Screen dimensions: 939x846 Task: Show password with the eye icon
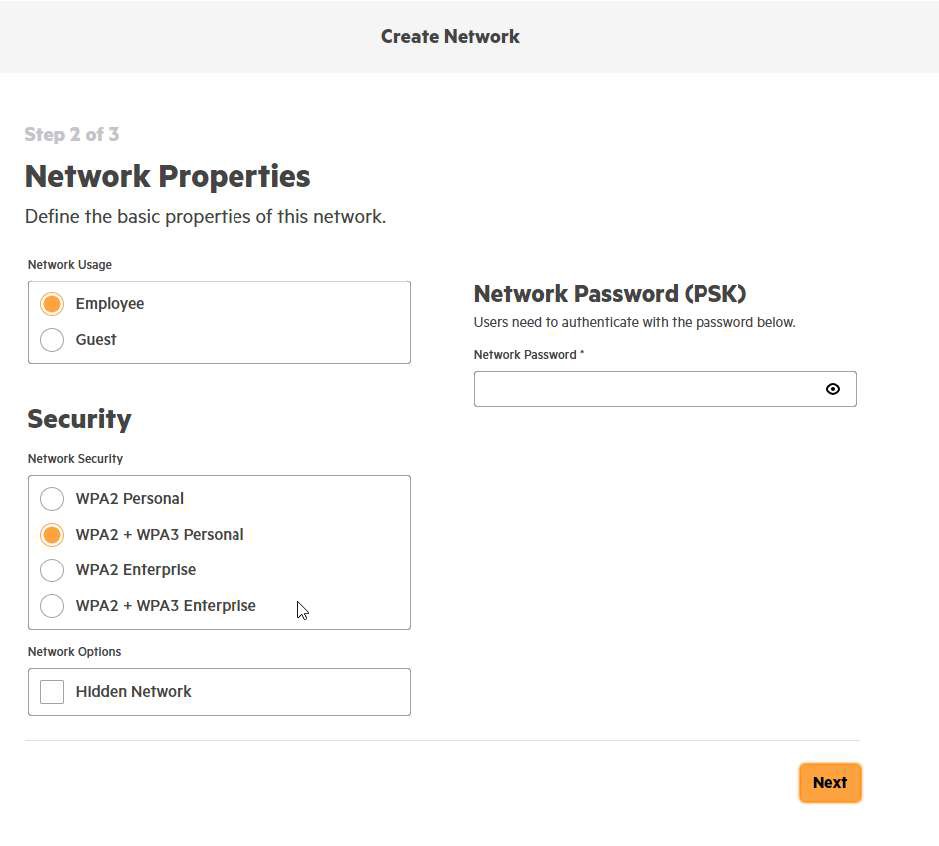(x=832, y=389)
